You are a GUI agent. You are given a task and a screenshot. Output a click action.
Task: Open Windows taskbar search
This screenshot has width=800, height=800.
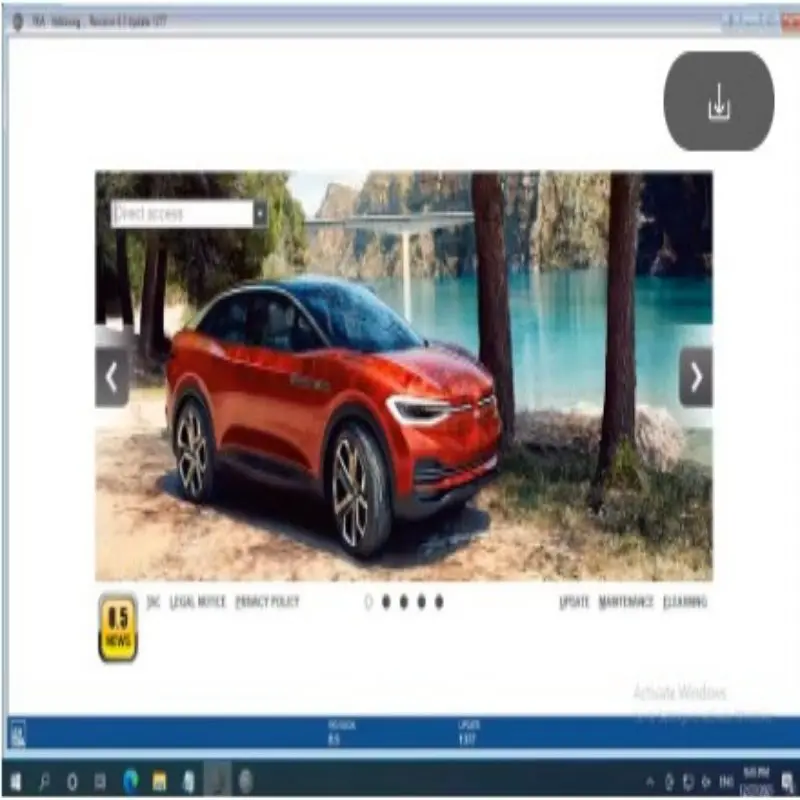[44, 781]
